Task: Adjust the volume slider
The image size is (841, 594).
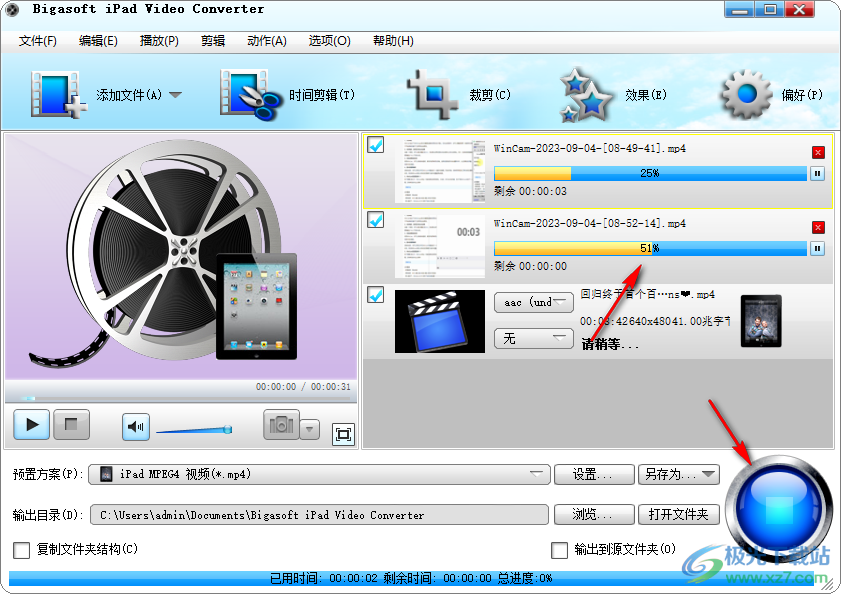Action: click(194, 430)
